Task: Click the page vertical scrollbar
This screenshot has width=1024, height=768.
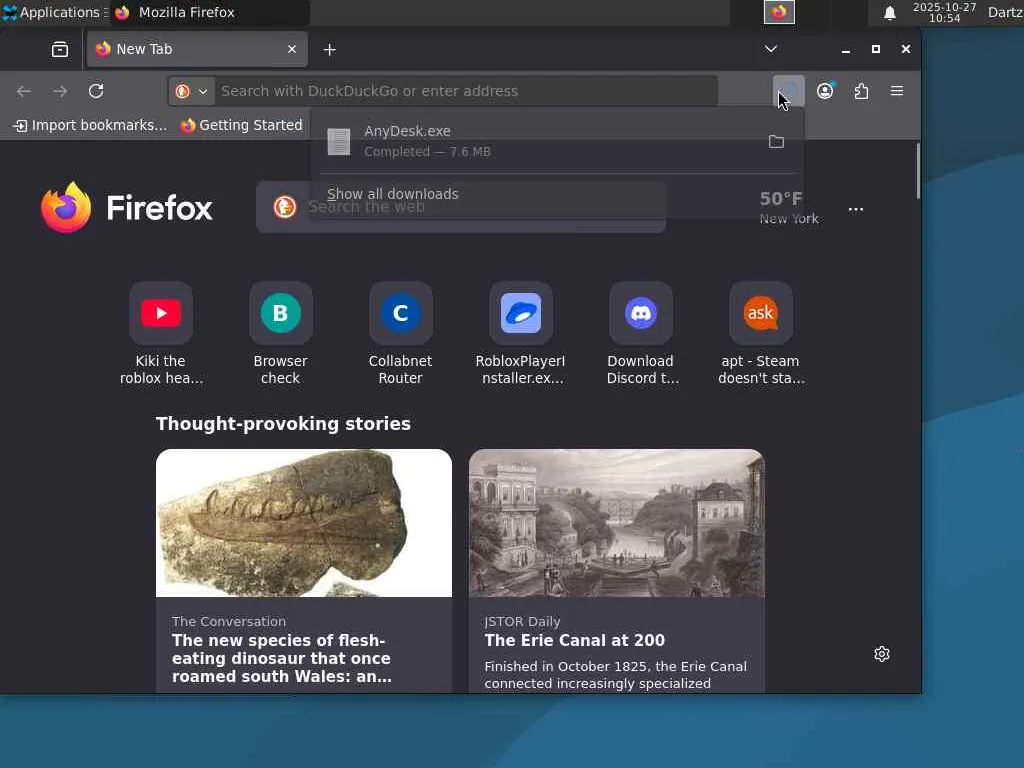Action: click(918, 172)
